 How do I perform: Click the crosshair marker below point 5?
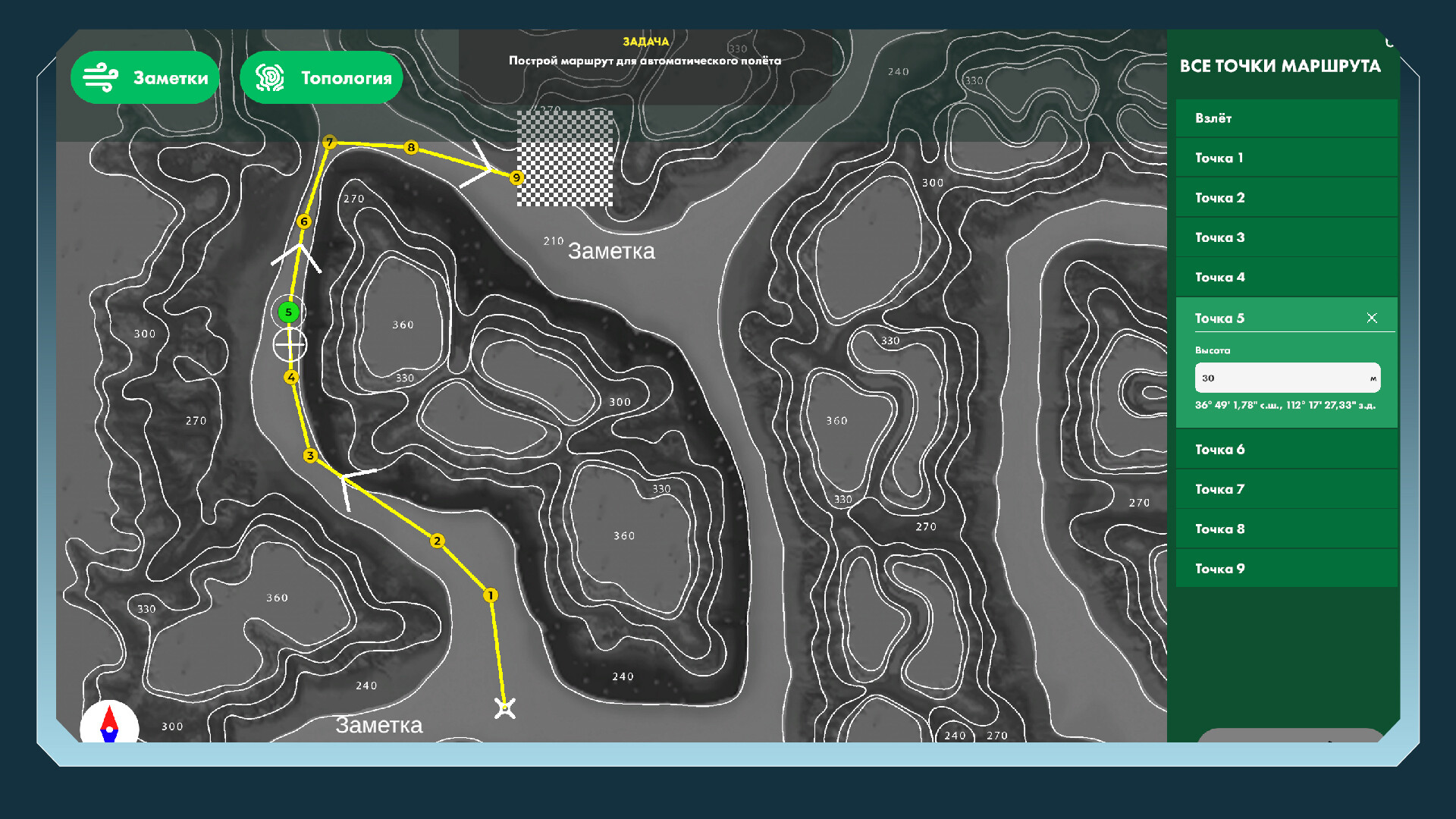pos(290,346)
